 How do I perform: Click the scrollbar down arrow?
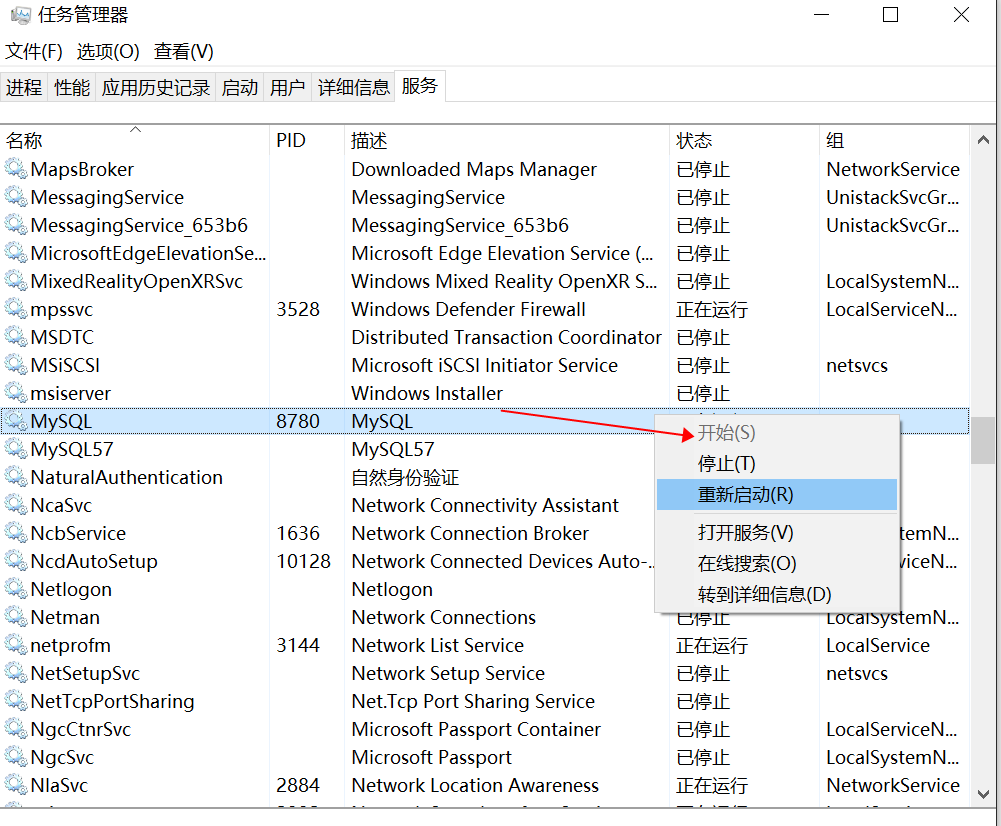(x=983, y=793)
